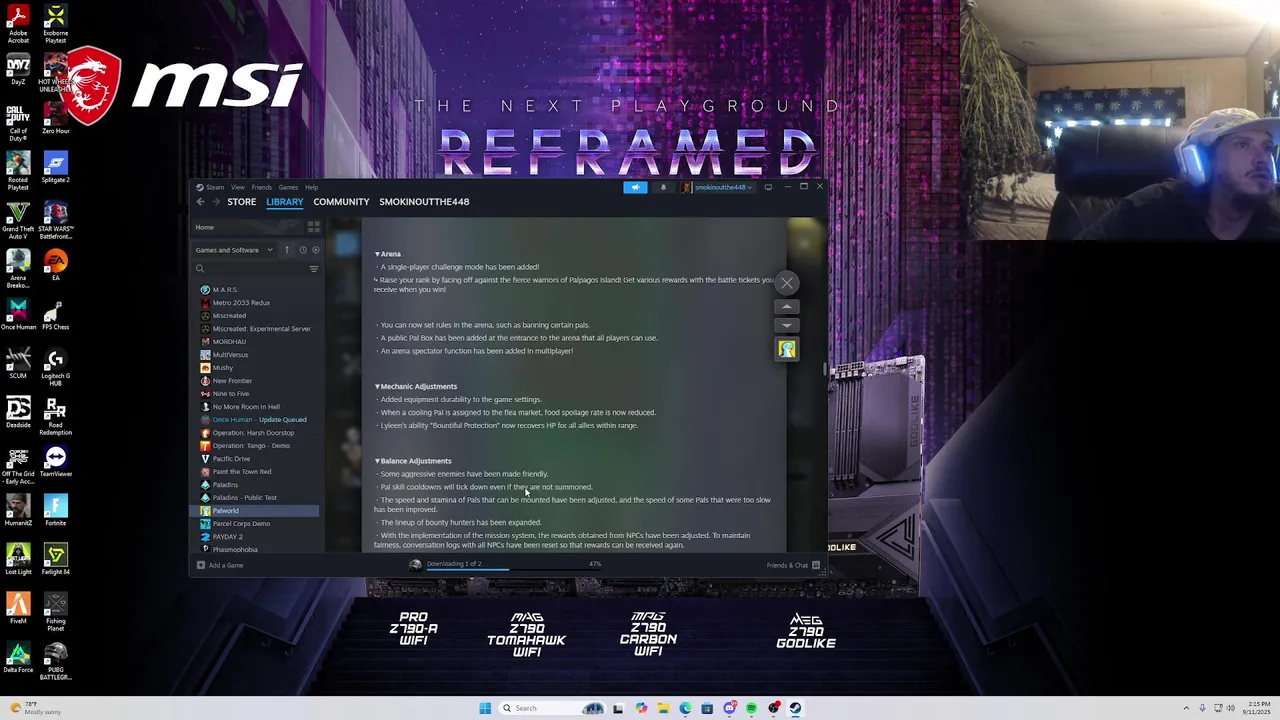Click the library search field
The width and height of the screenshot is (1280, 720).
[250, 268]
